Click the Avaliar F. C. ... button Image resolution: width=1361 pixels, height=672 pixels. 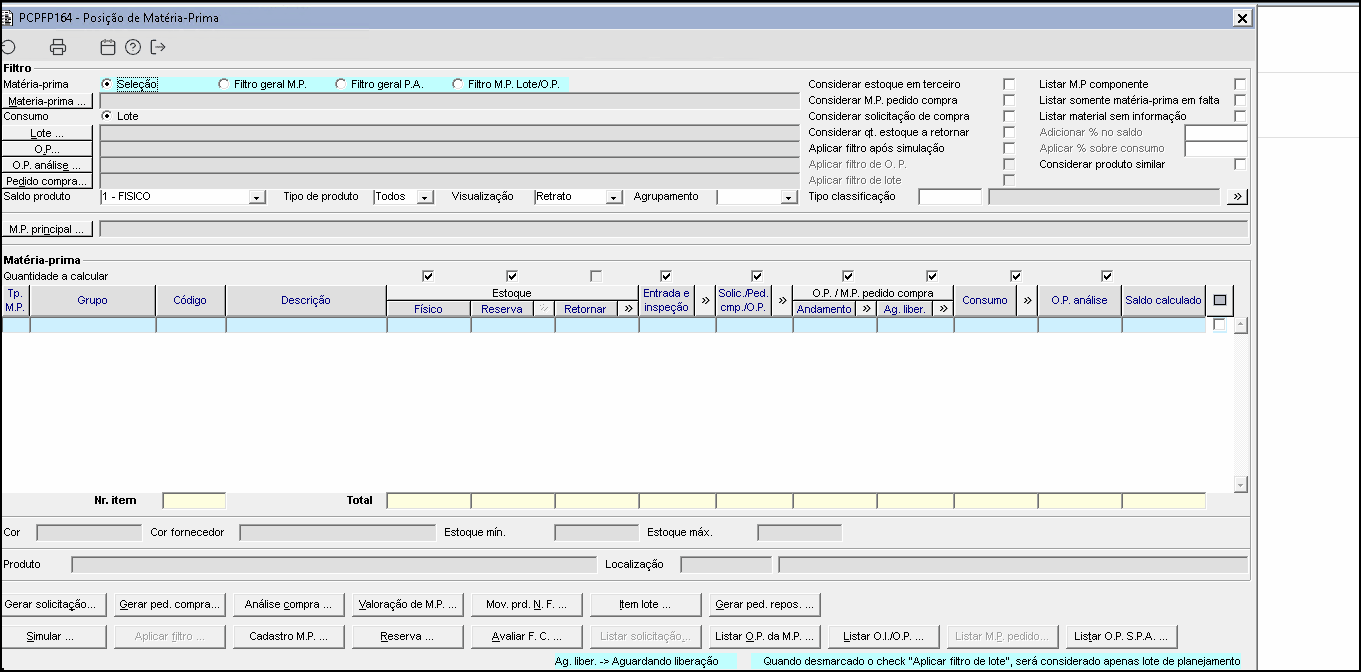(x=526, y=636)
